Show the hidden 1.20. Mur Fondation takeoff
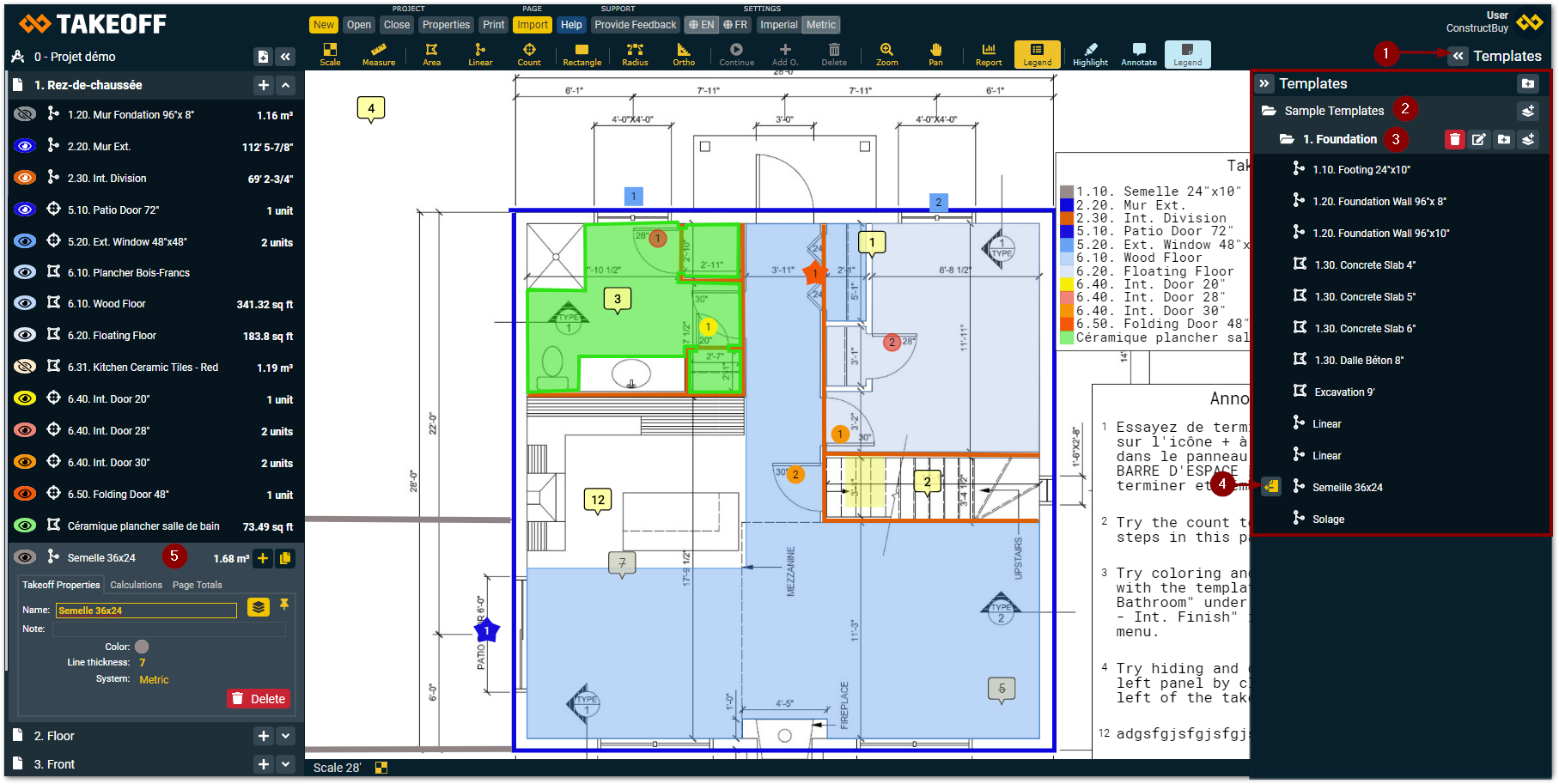The width and height of the screenshot is (1559, 784). pos(24,114)
